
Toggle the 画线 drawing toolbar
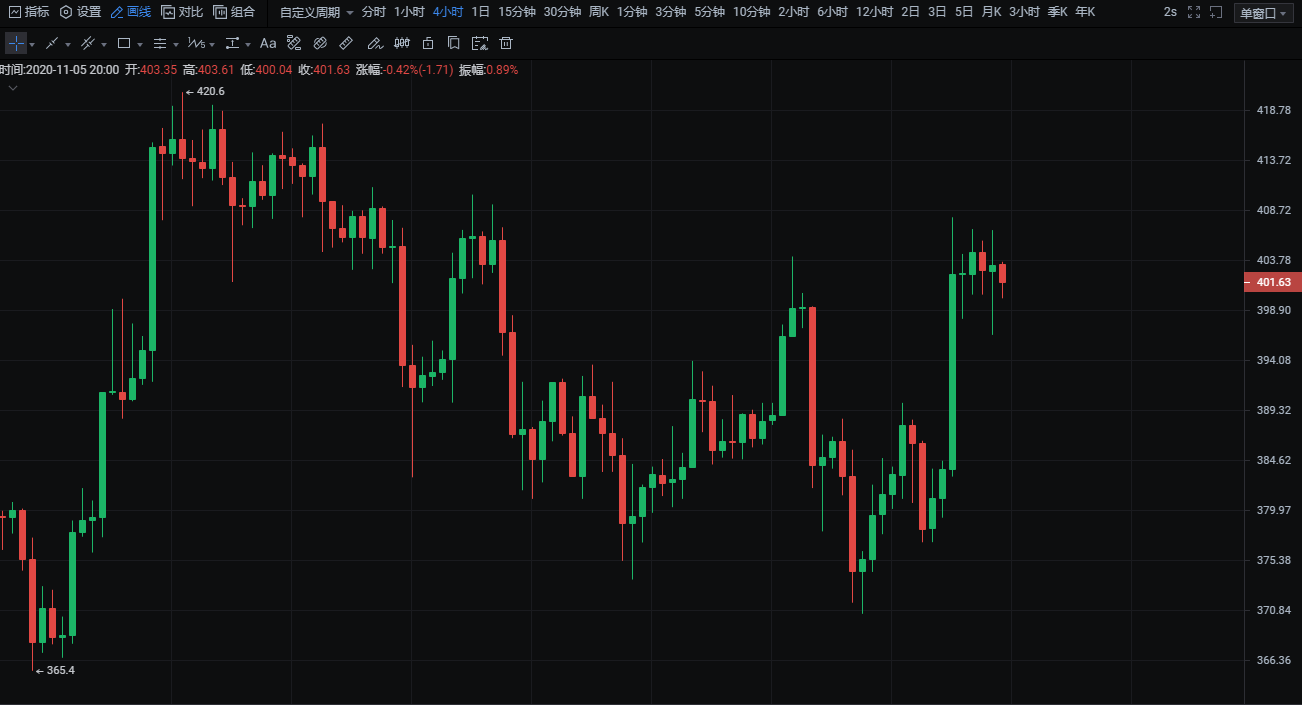[130, 12]
